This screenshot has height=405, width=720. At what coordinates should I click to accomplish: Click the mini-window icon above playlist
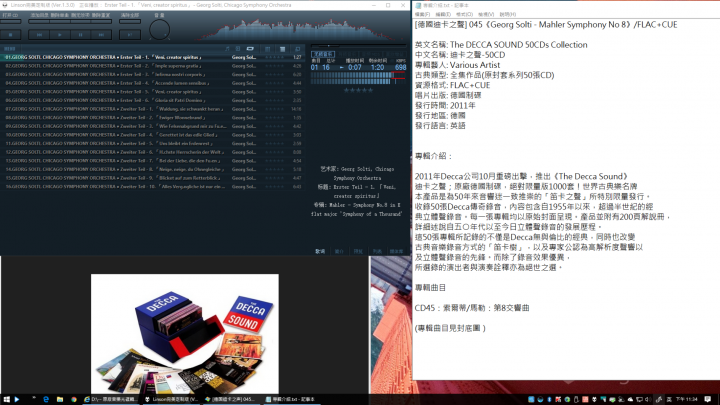coord(298,49)
